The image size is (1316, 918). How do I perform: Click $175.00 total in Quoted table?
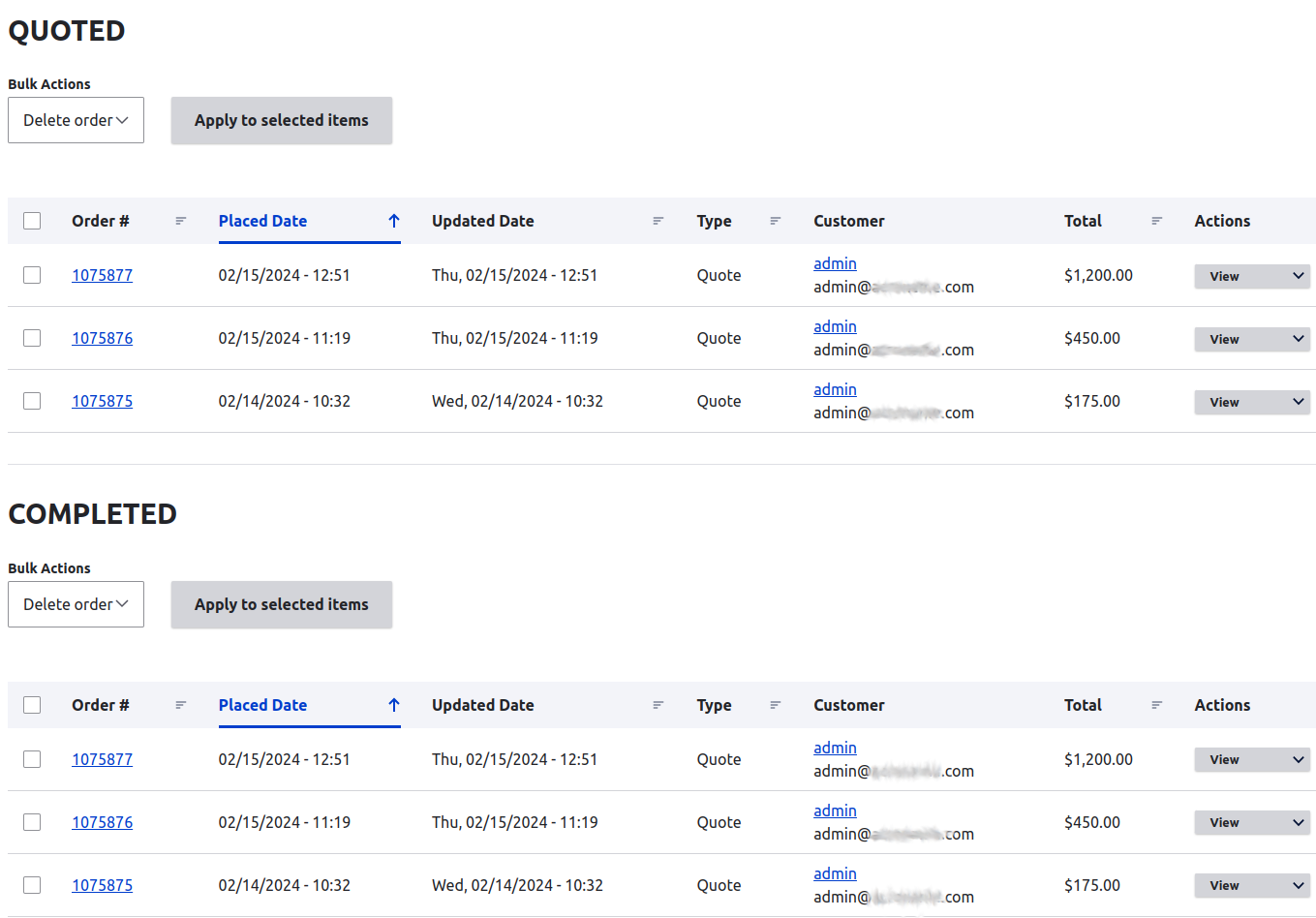tap(1092, 401)
